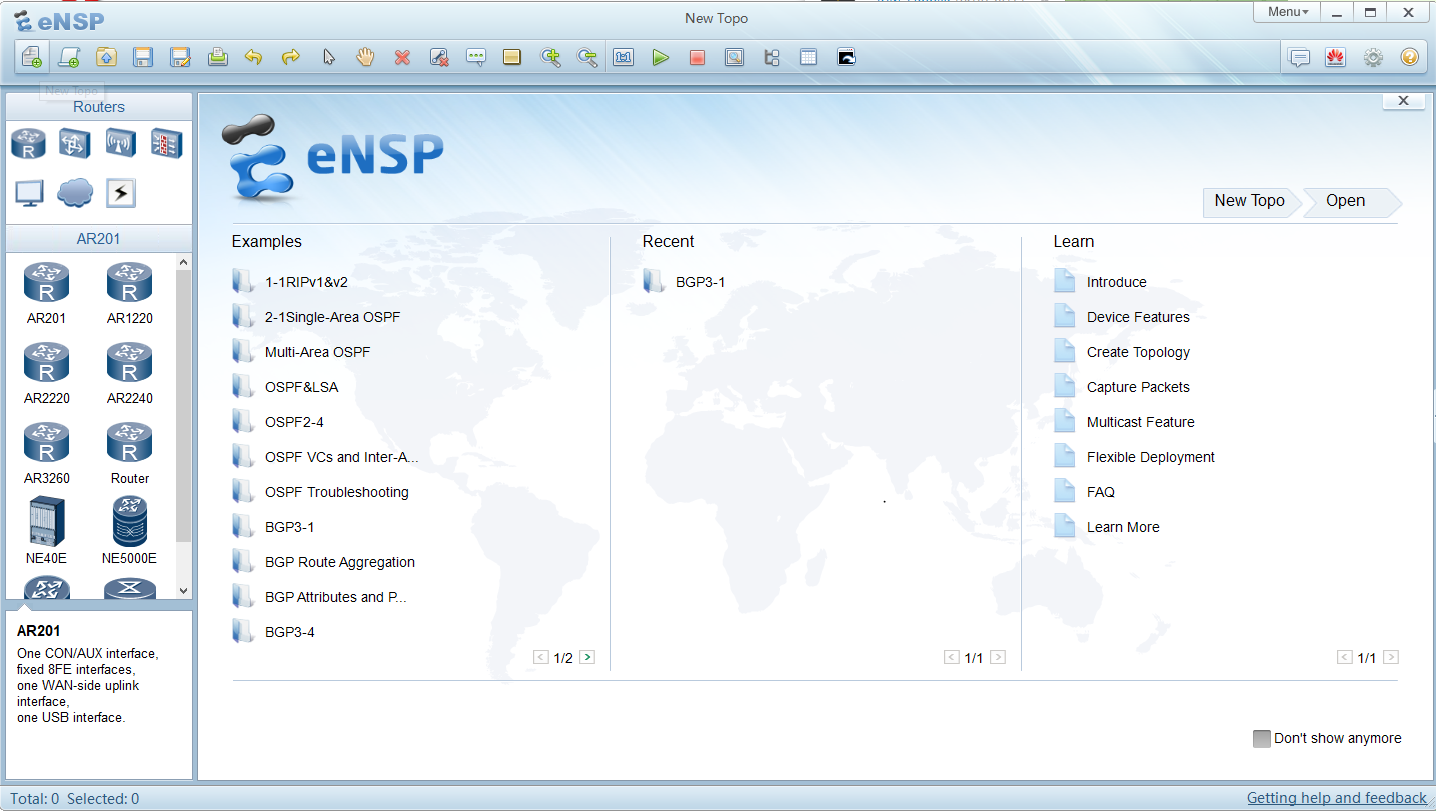Click the New Topo toolbar icon
This screenshot has width=1436, height=811.
[32, 58]
